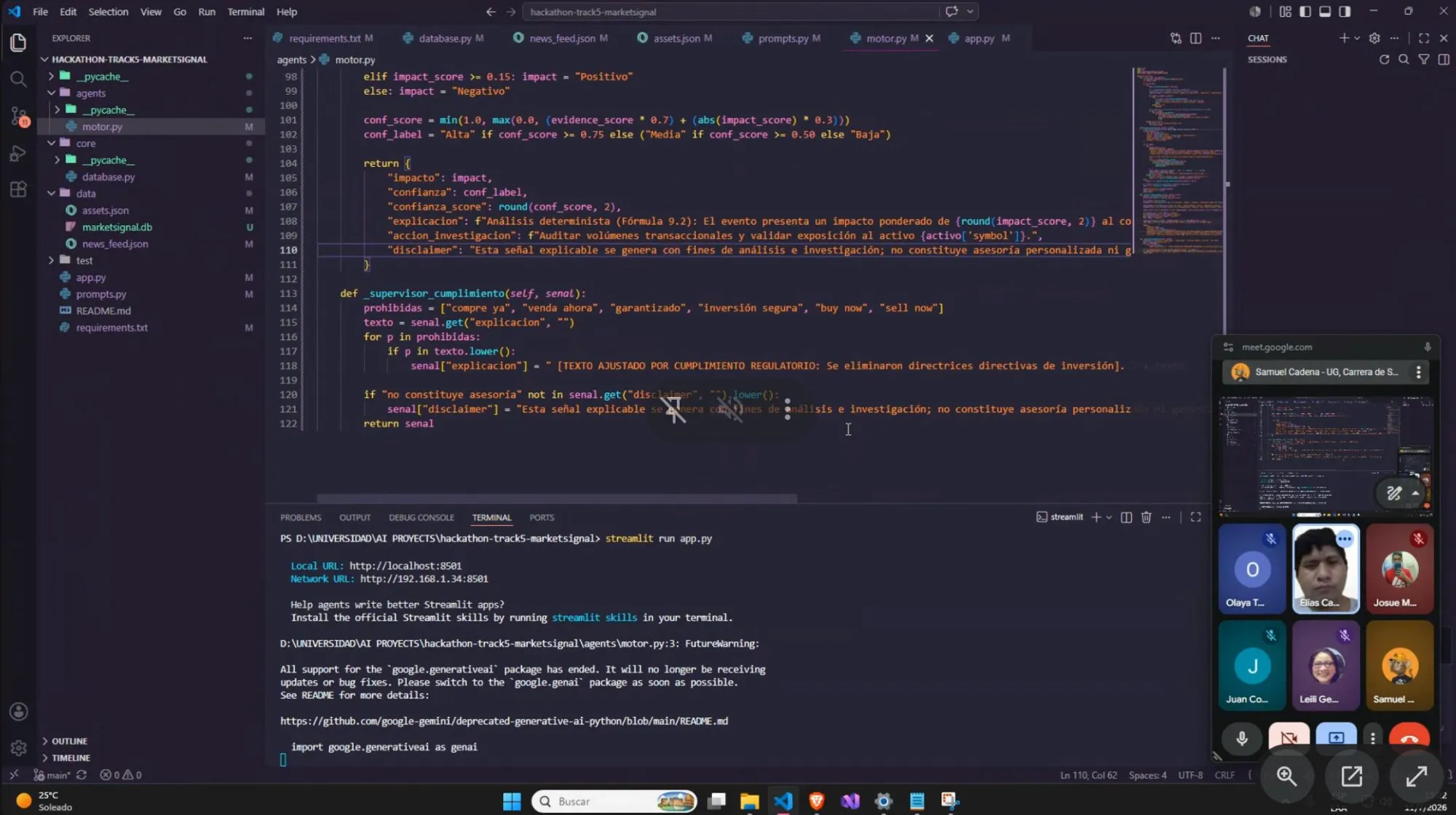Image resolution: width=1456 pixels, height=815 pixels.
Task: Search chat sessions with magnifier icon
Action: pyautogui.click(x=1404, y=60)
